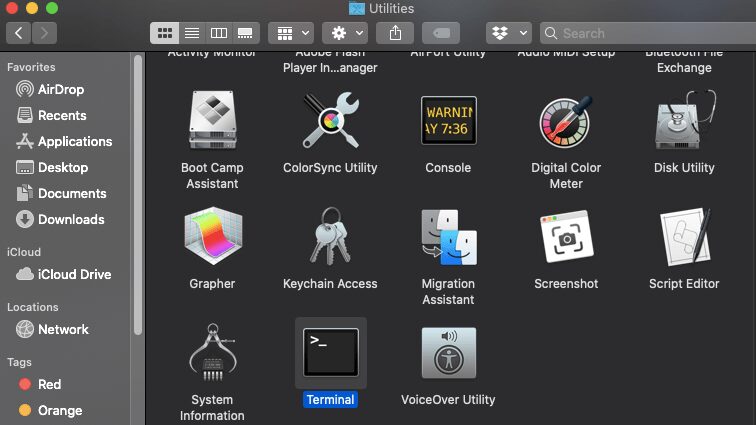Switch to gallery view
This screenshot has height=425, width=756.
click(x=245, y=33)
